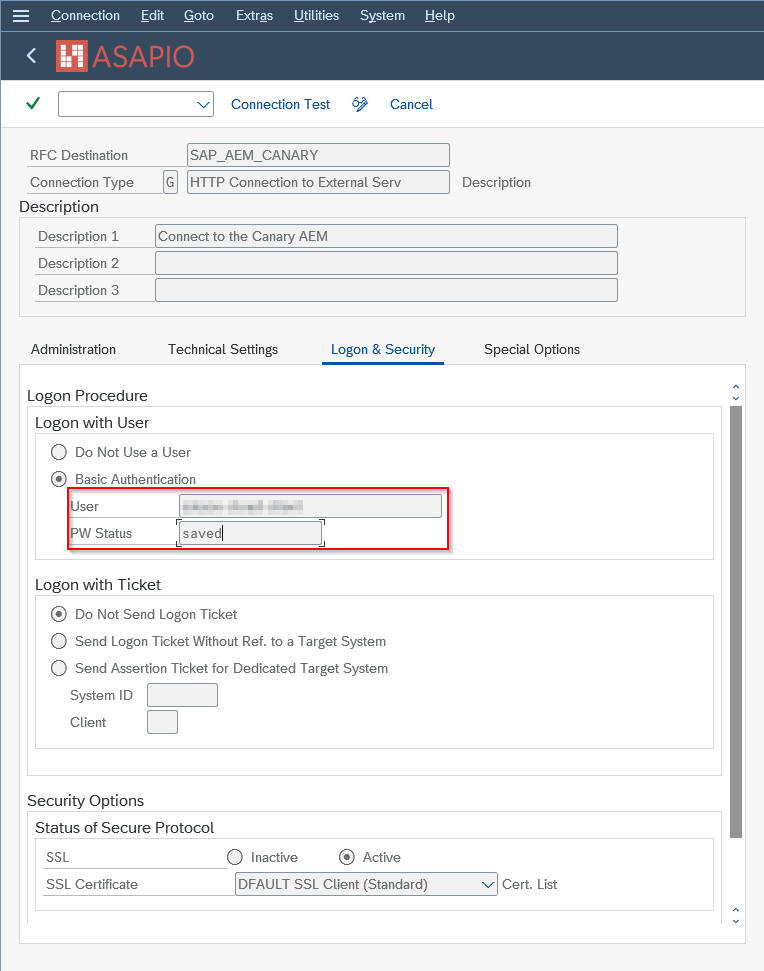Select Do Not Send Logon Ticket
Image resolution: width=764 pixels, height=971 pixels.
click(59, 614)
